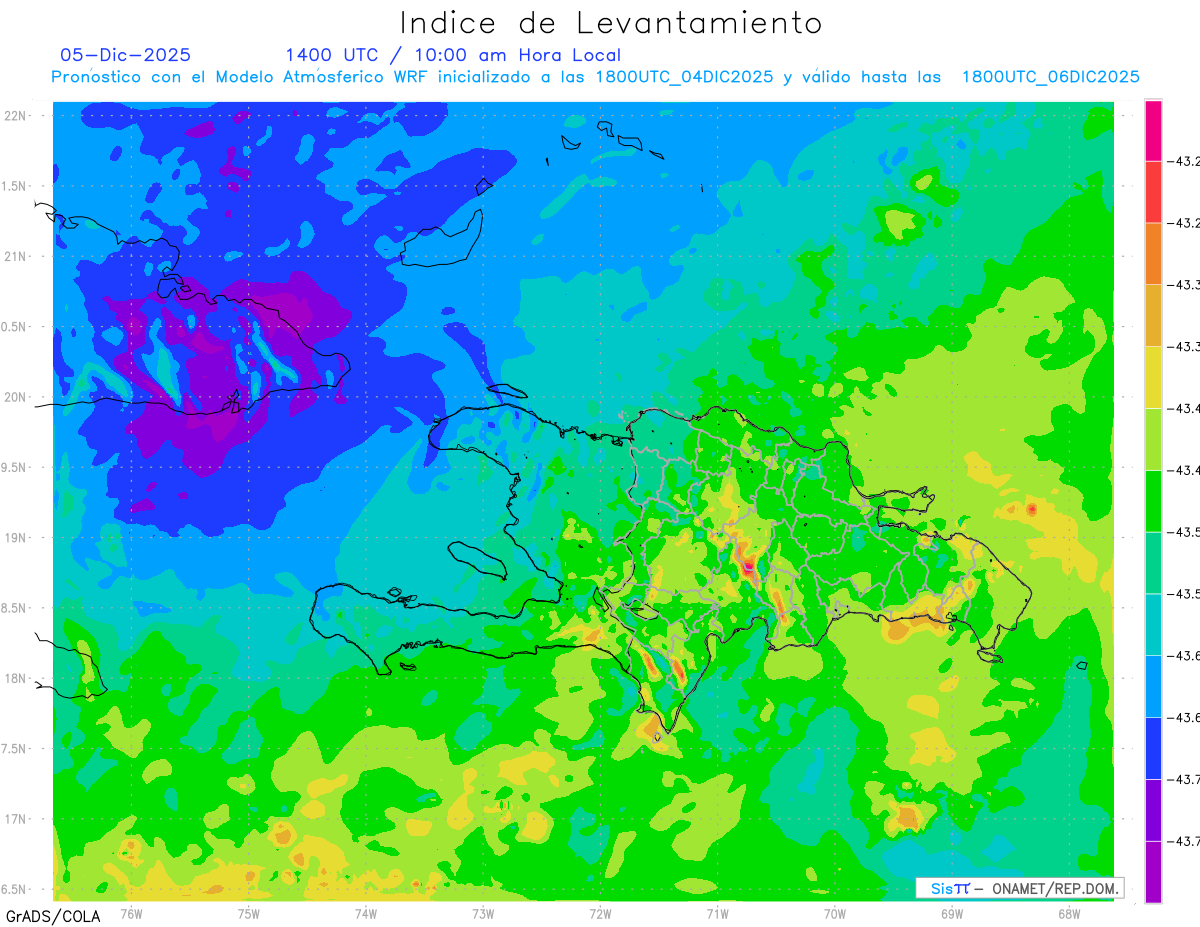Click the magenta swatch topping the color bar
Viewport: 1200px width, 927px height.
pyautogui.click(x=1153, y=131)
